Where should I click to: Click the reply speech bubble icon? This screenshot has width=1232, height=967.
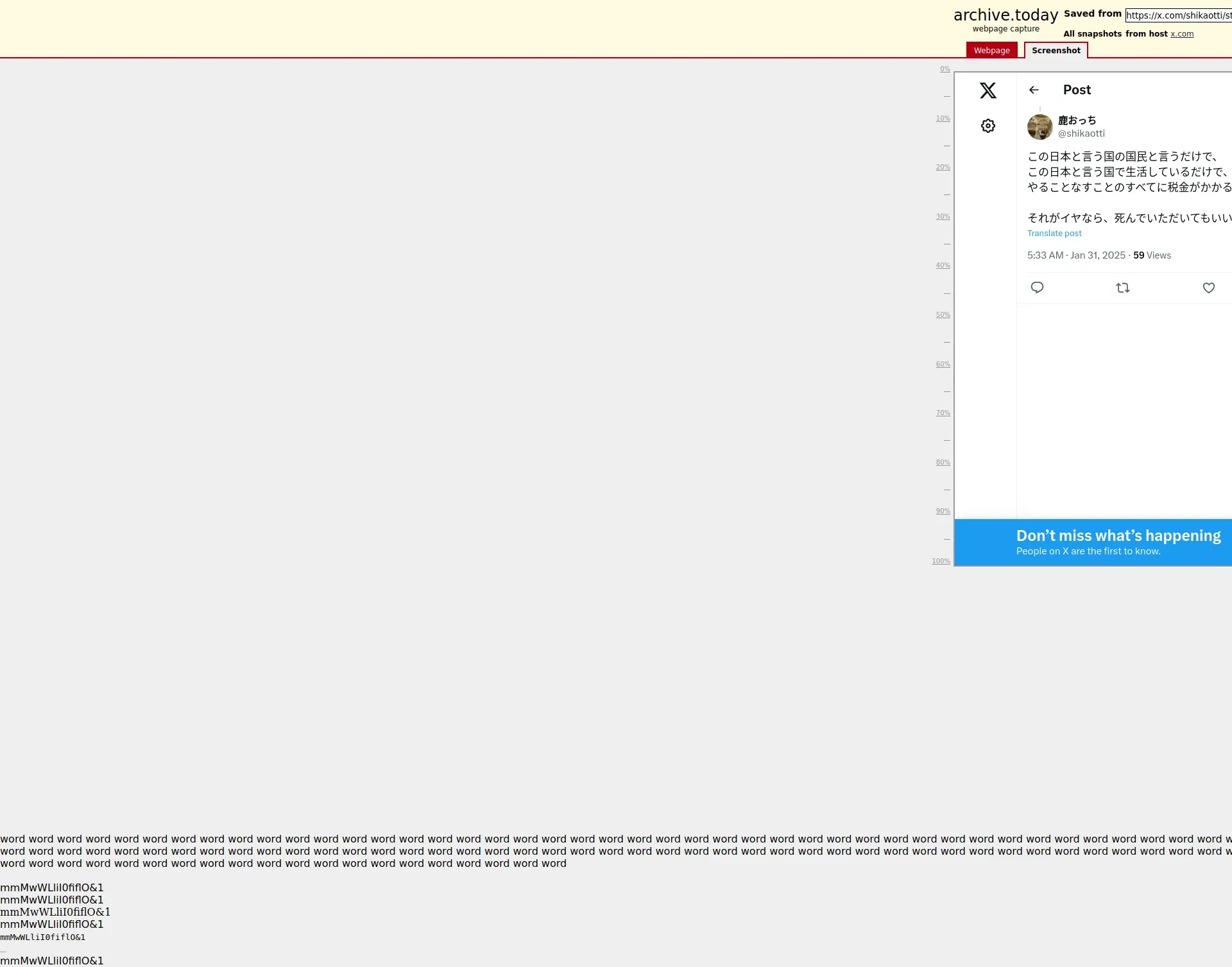tap(1037, 287)
